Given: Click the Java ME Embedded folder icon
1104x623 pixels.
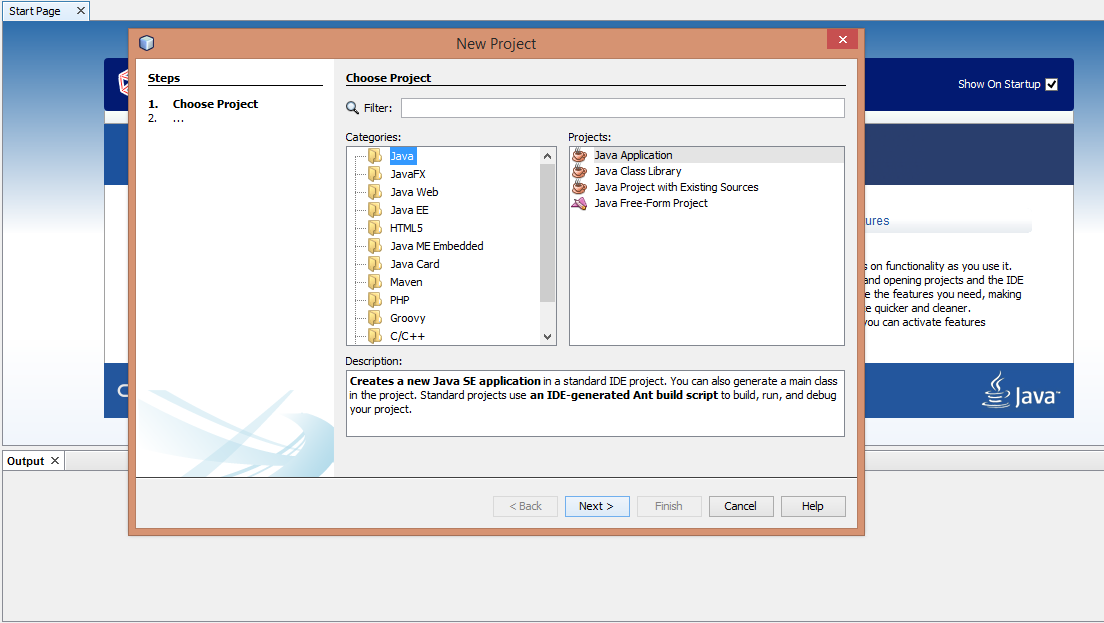Looking at the screenshot, I should (x=375, y=246).
